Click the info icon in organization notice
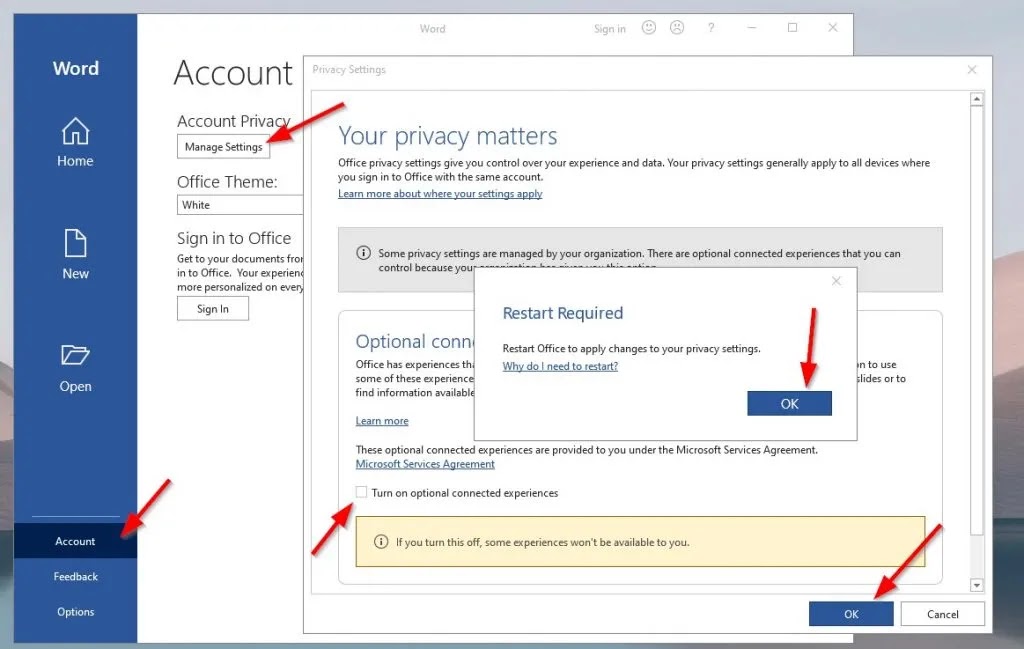Image resolution: width=1024 pixels, height=649 pixels. pos(364,253)
